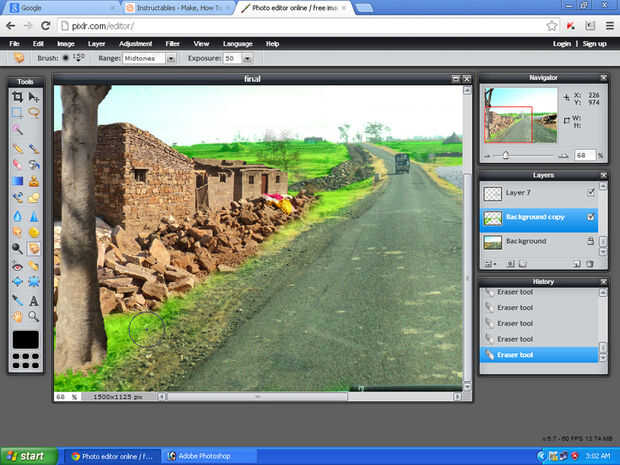Select the Gradient tool

17,181
